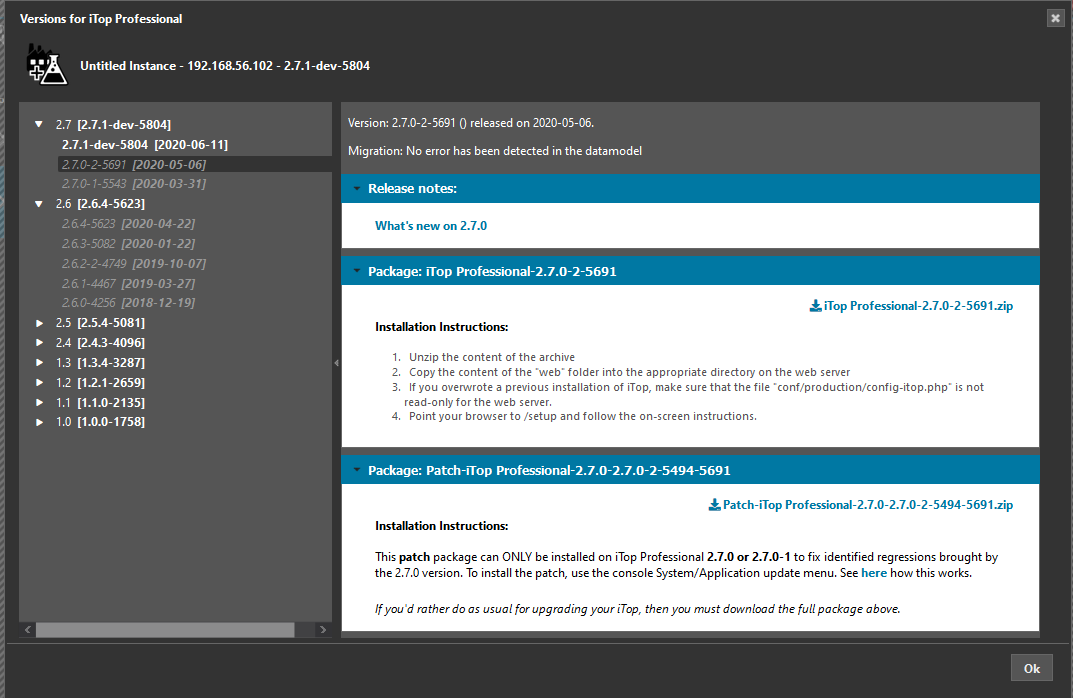Expand the 2.5 version tree node

[x=39, y=323]
